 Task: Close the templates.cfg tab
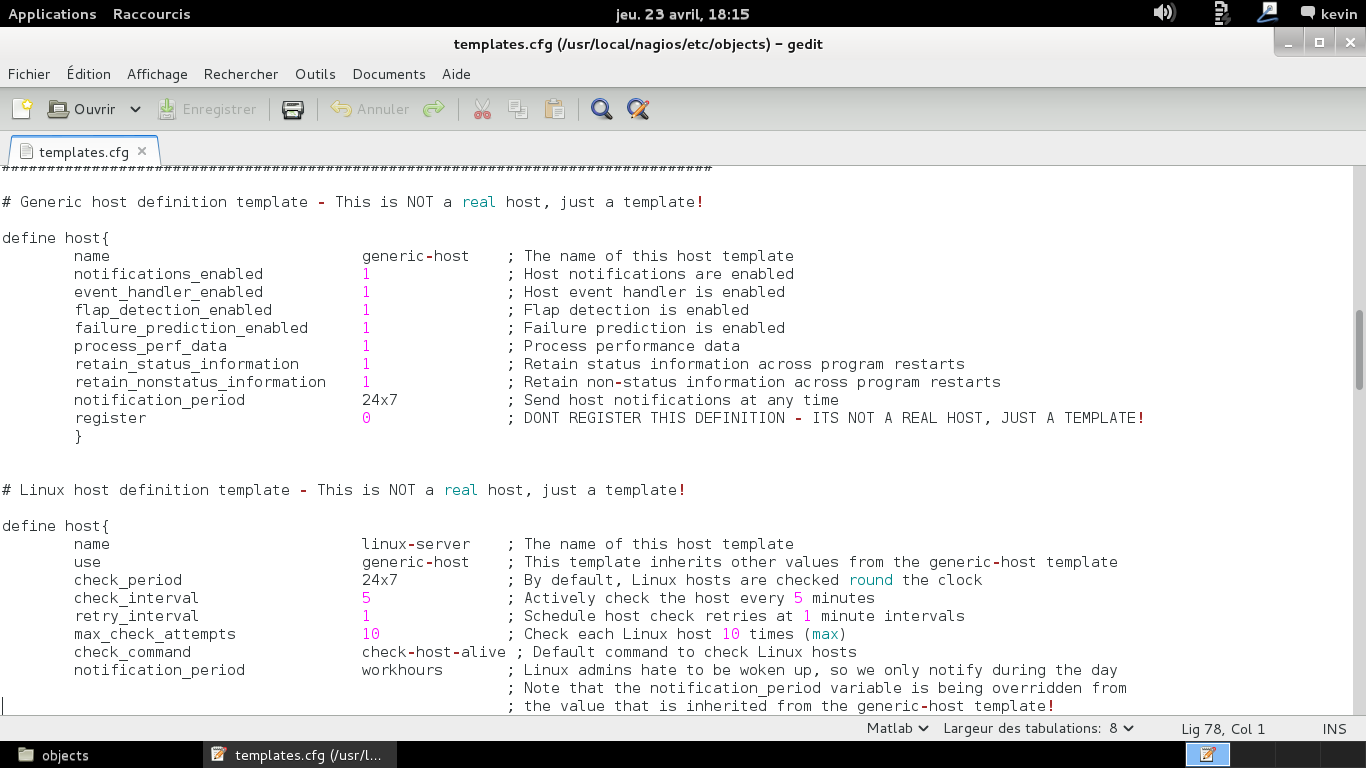(x=142, y=151)
